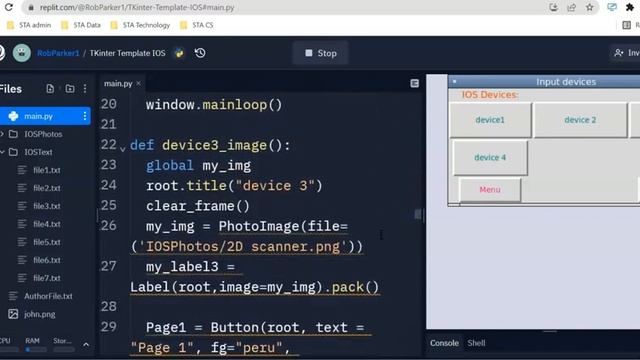Select the IOSText folder
Image resolution: width=640 pixels, height=360 pixels.
click(x=38, y=152)
